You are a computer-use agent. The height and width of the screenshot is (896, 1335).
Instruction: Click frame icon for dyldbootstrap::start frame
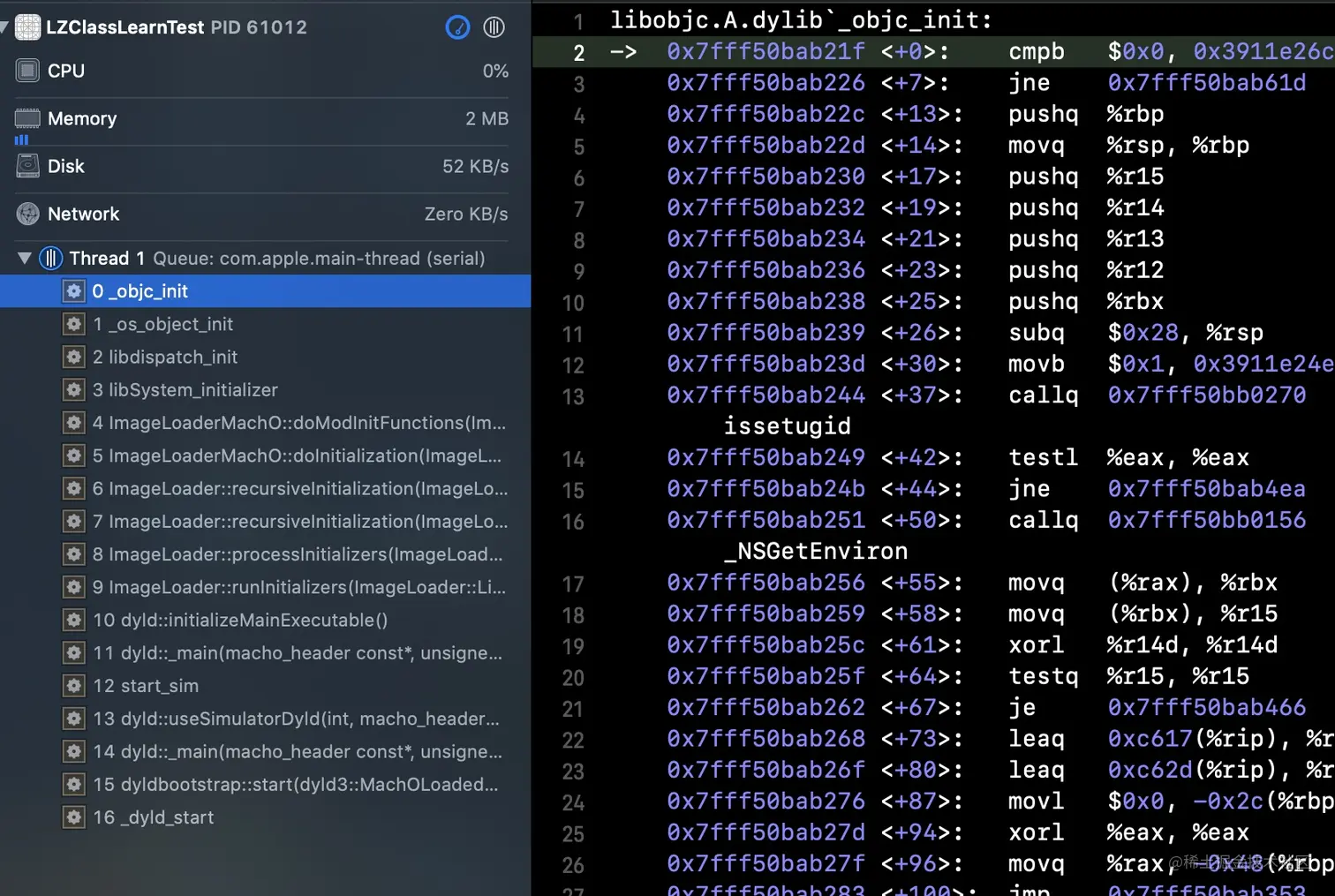(x=74, y=784)
